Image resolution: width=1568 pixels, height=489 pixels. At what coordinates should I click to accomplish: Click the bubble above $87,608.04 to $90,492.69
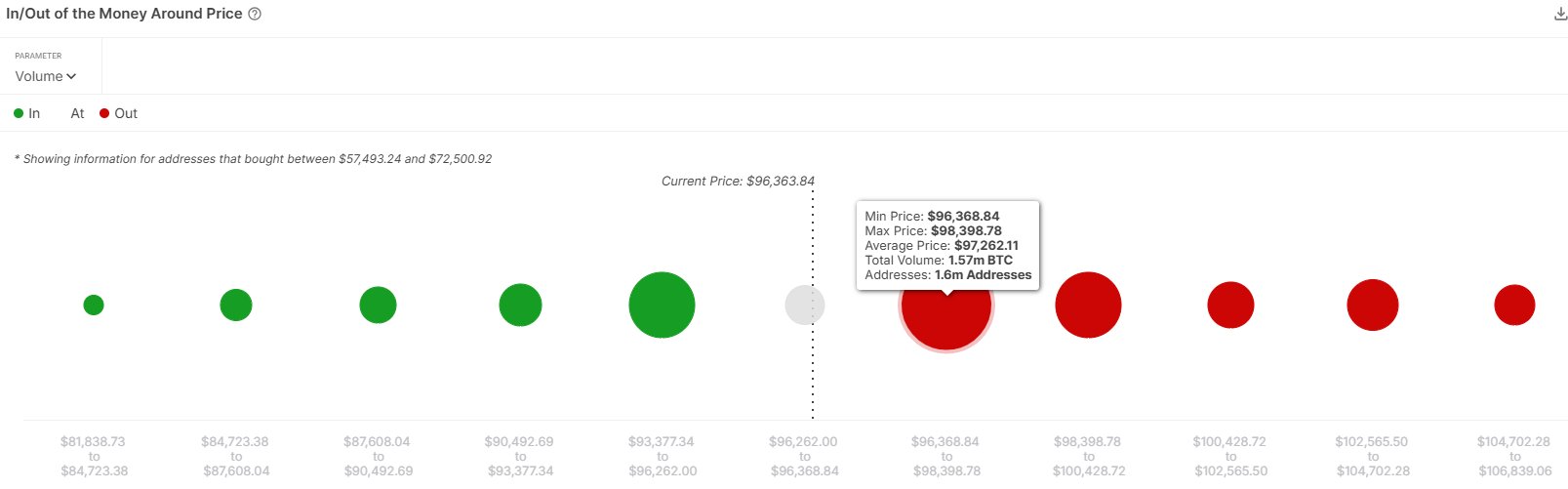click(378, 306)
